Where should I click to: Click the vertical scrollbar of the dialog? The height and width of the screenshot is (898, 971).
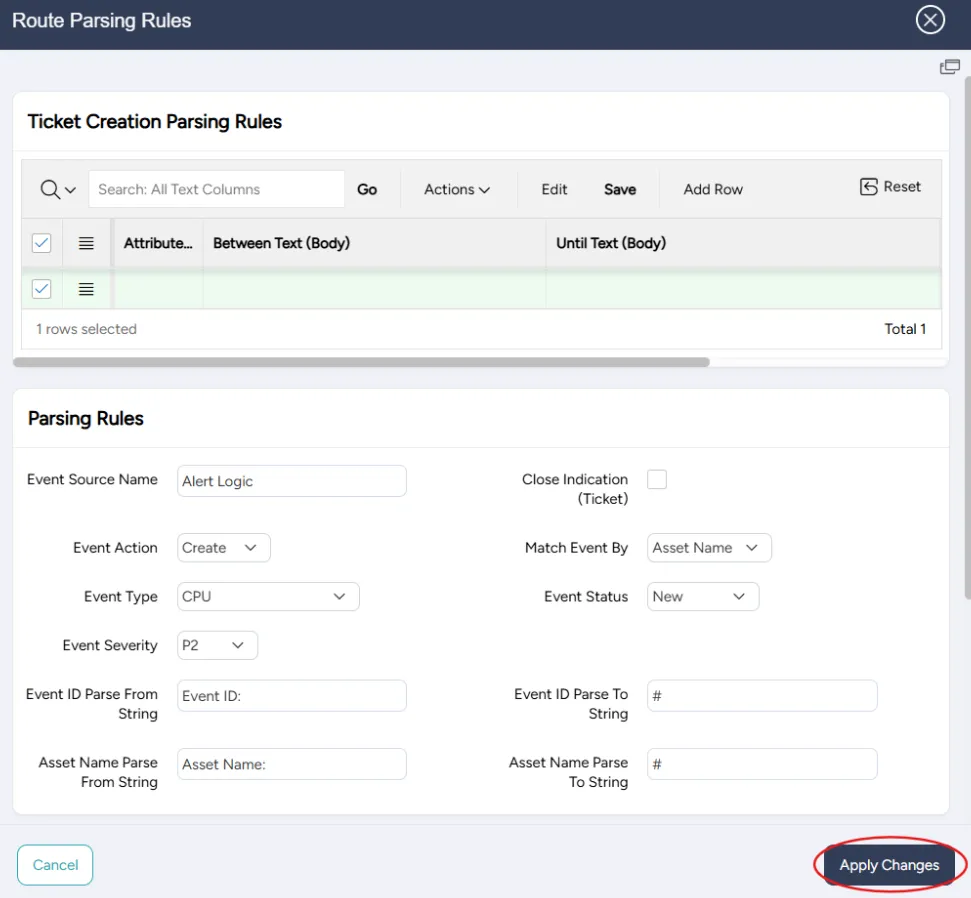[967, 338]
